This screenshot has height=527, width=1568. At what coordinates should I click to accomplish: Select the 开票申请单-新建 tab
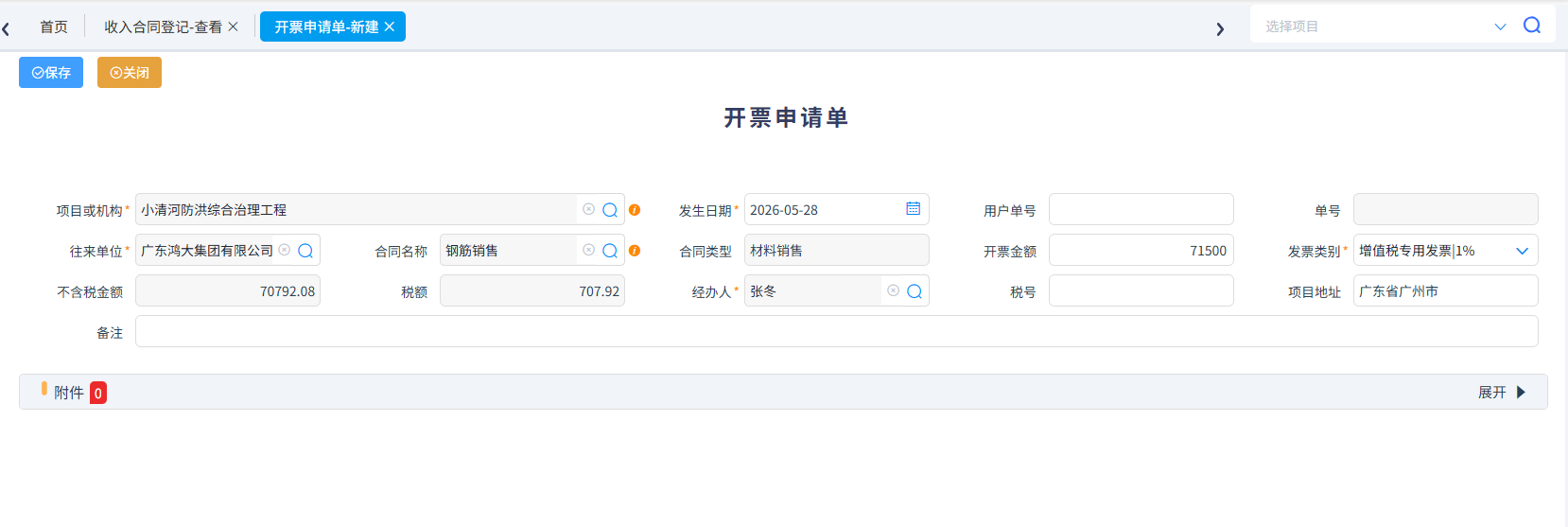pos(326,26)
